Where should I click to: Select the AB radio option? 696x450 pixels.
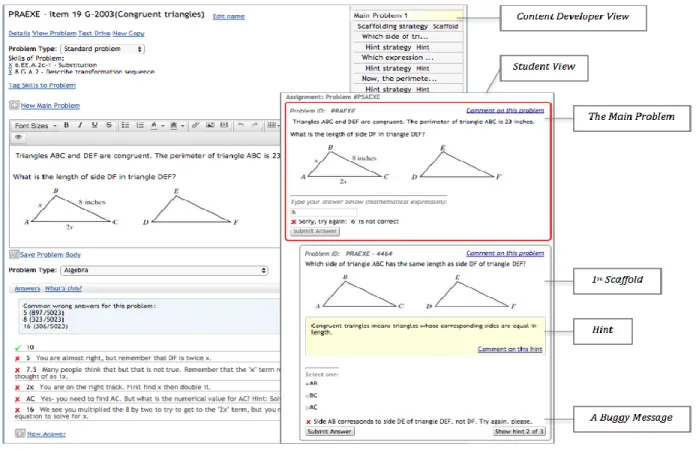[307, 383]
